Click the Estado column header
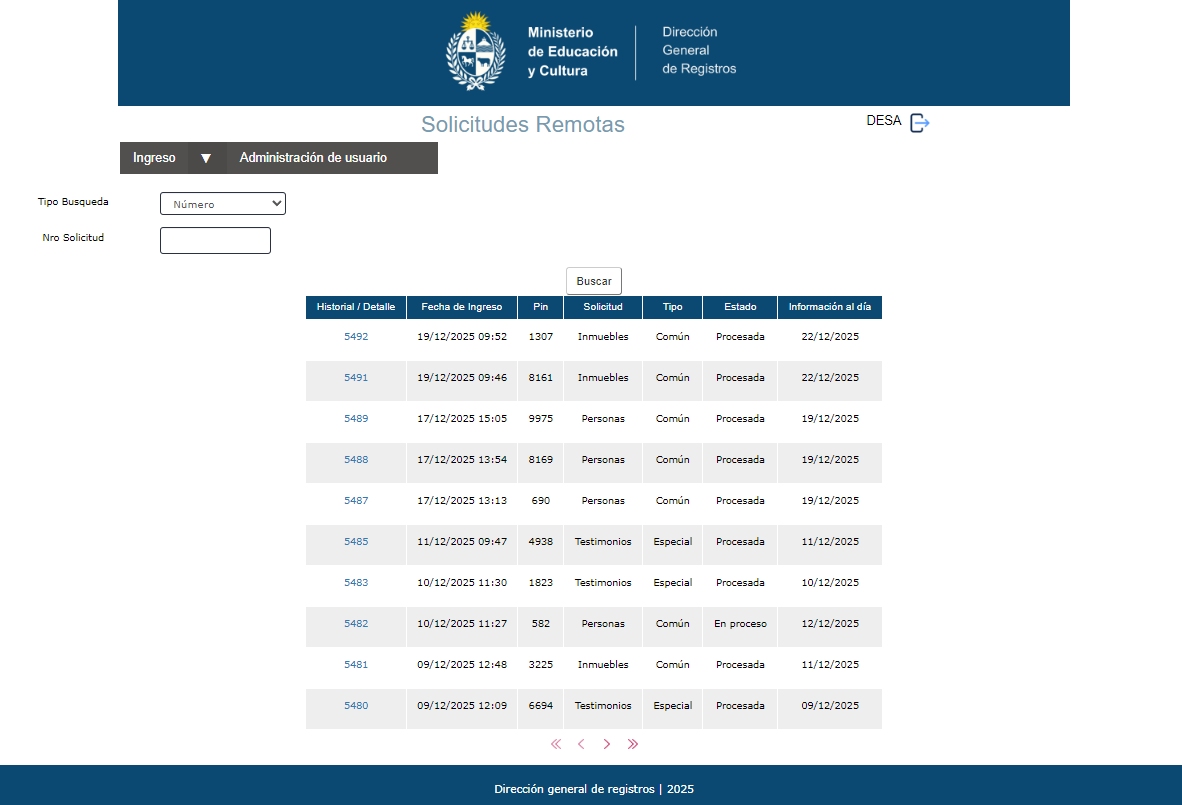 [x=740, y=307]
